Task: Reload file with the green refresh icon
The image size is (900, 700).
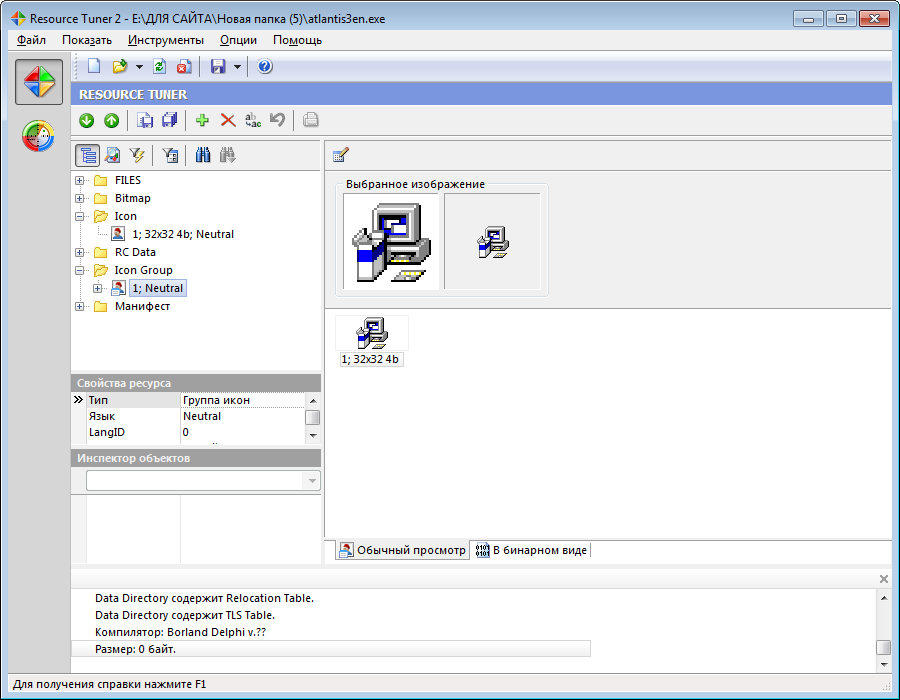Action: point(160,67)
